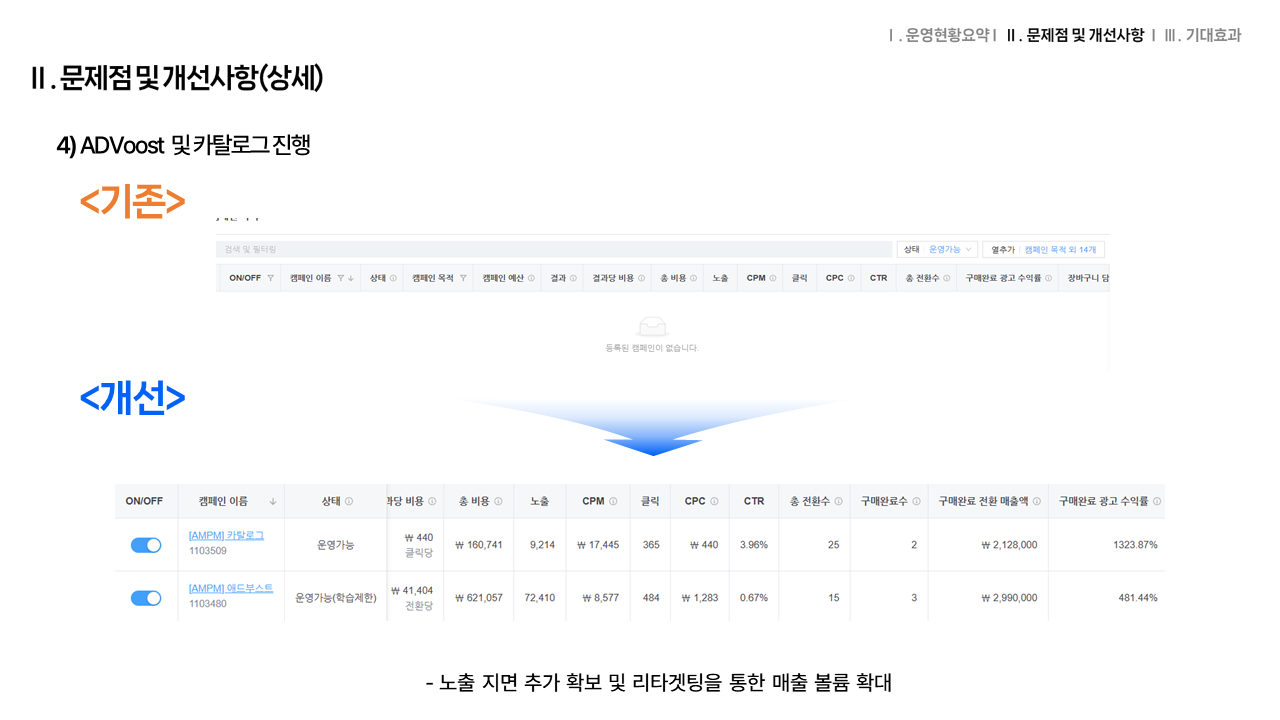
Task: Click the 구매완료수 column header
Action: [x=884, y=501]
